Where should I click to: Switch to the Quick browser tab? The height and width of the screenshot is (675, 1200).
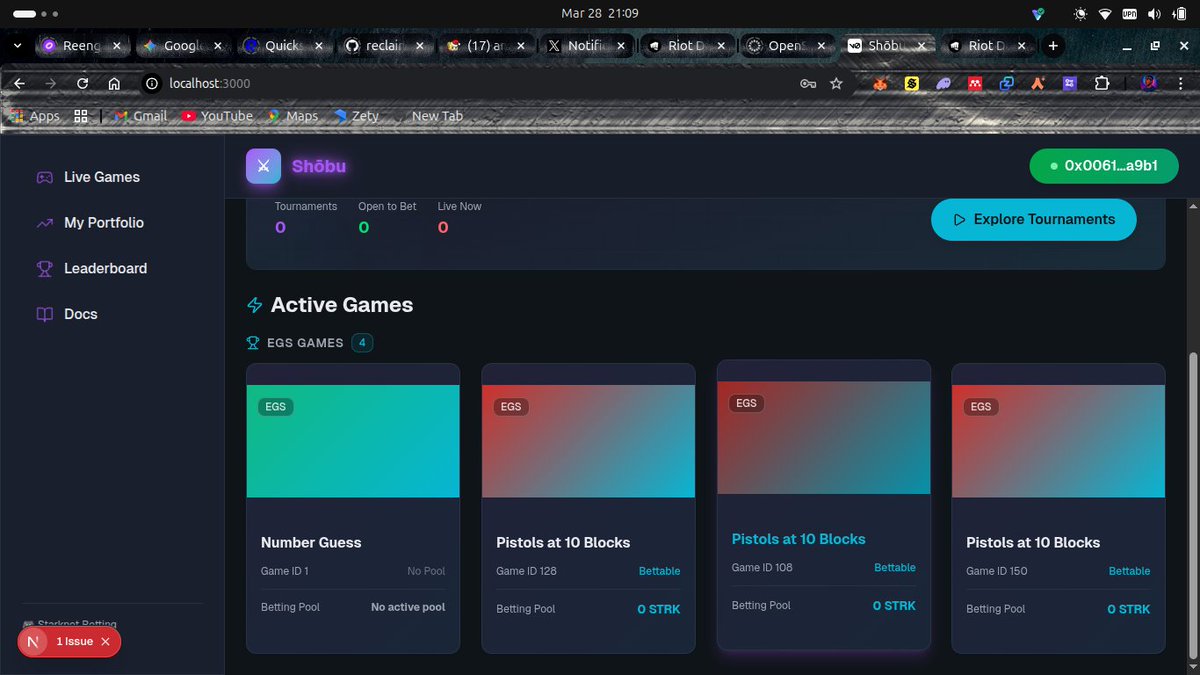[x=284, y=46]
